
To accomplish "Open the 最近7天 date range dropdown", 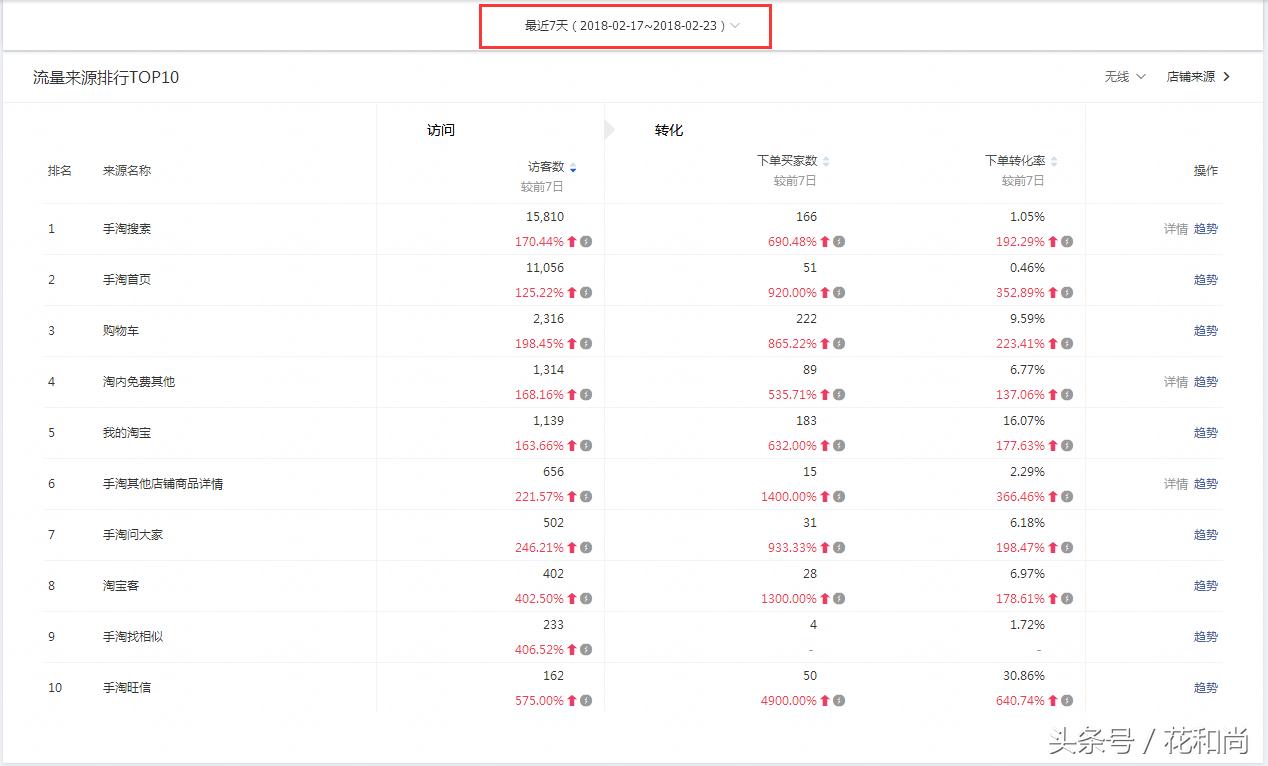I will click(625, 27).
